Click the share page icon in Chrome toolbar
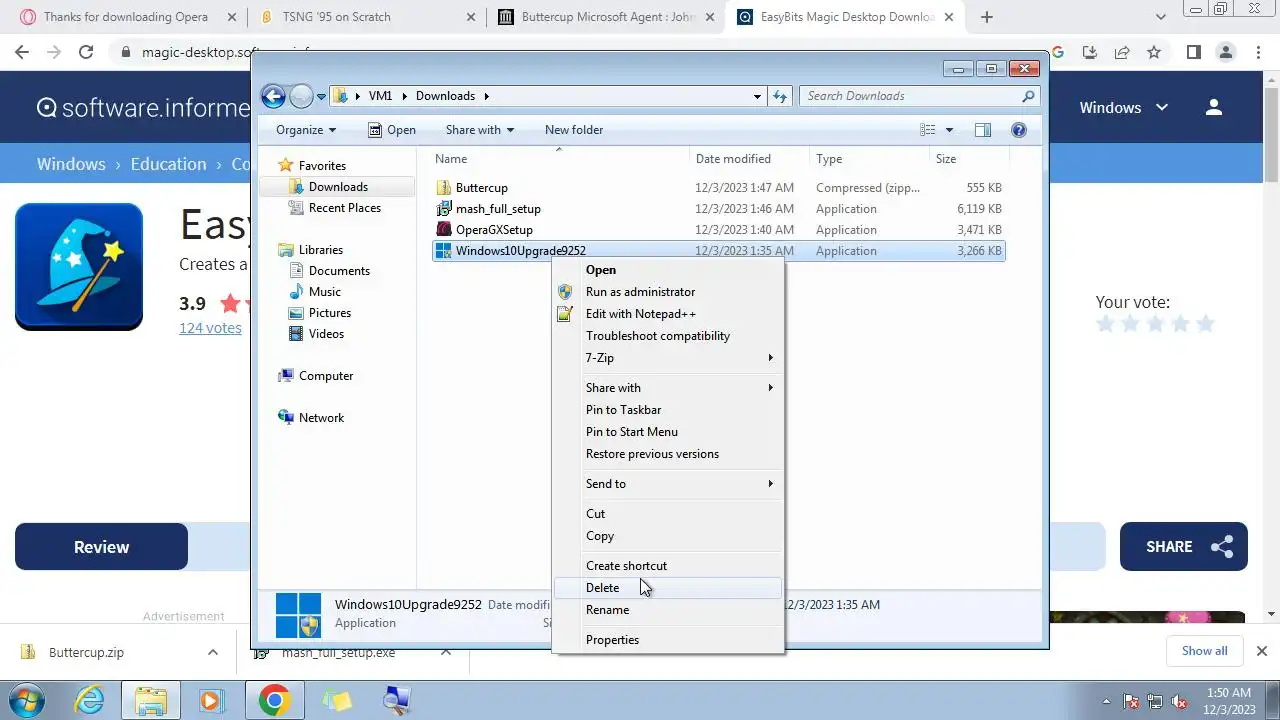Screen dimensions: 1280x720 [1122, 52]
